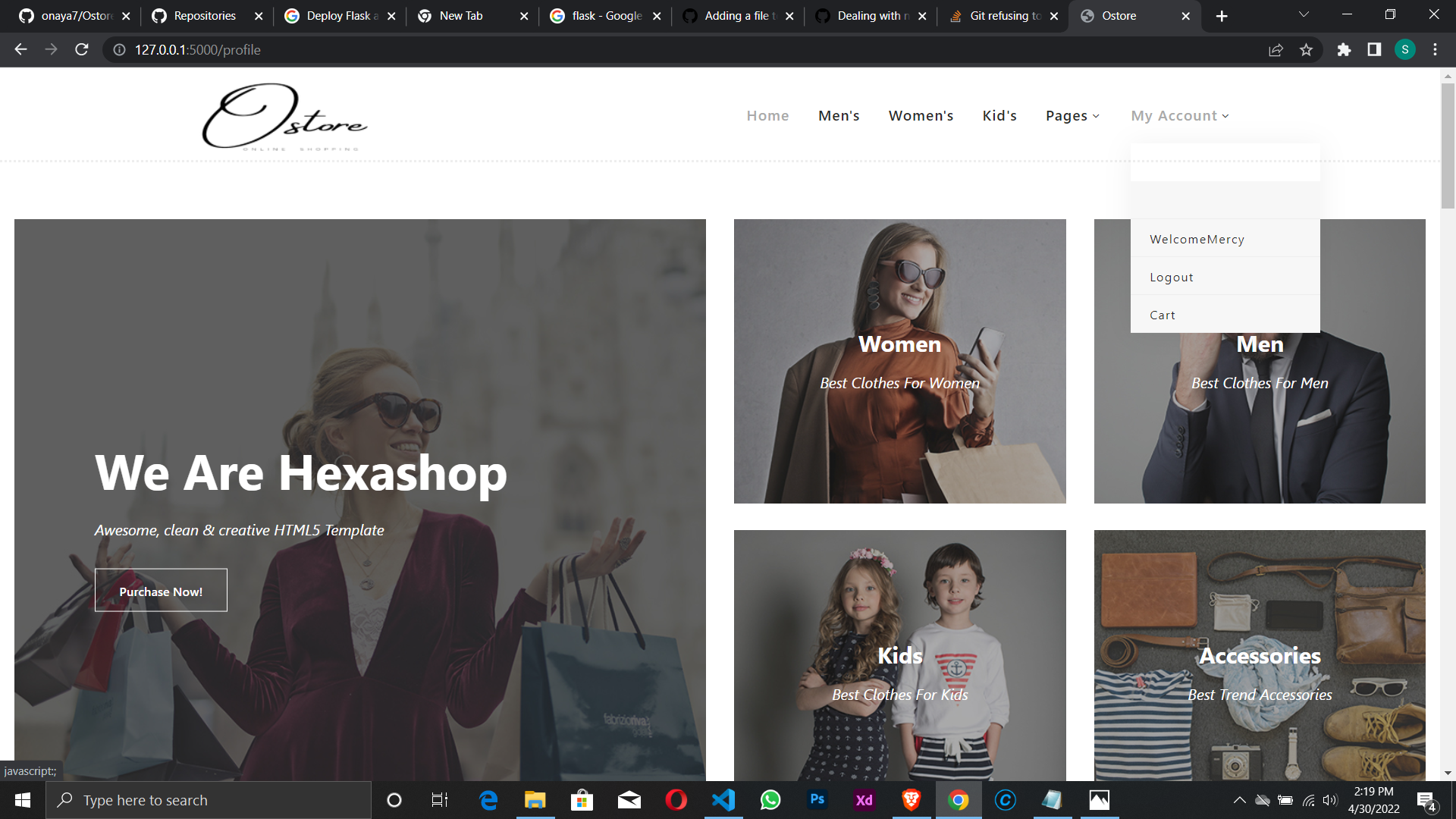This screenshot has height=819, width=1456.
Task: Open the browser tab search chevron
Action: [1303, 14]
